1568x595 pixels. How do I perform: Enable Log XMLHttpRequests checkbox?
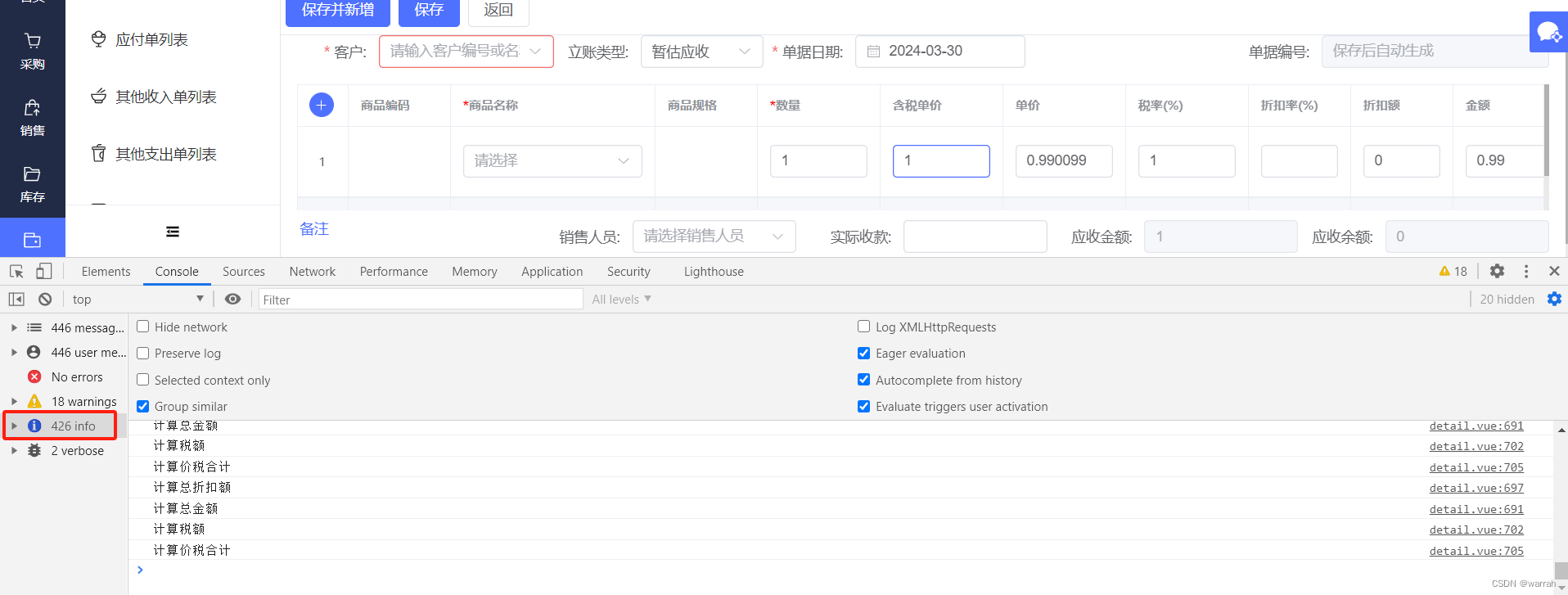coord(863,327)
